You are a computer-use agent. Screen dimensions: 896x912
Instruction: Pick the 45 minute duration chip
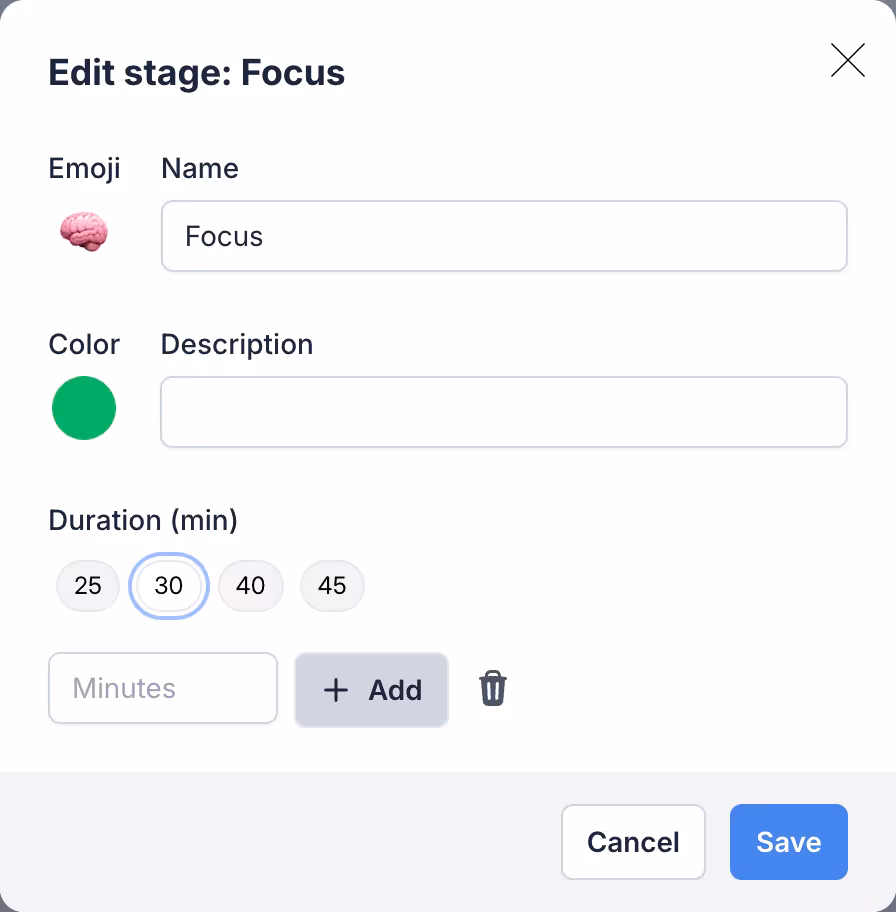332,586
